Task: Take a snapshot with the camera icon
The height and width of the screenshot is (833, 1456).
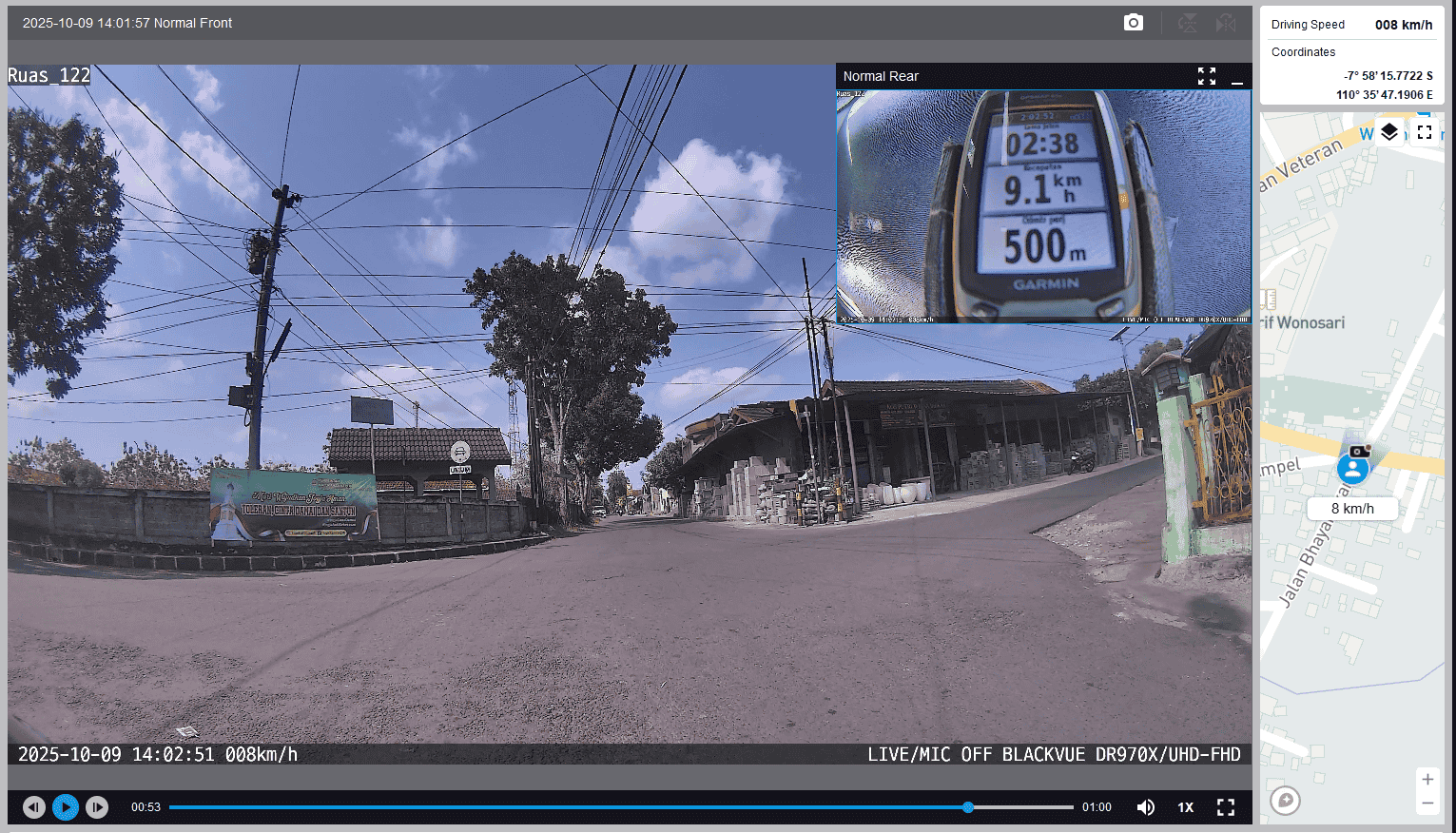Action: click(x=1133, y=23)
